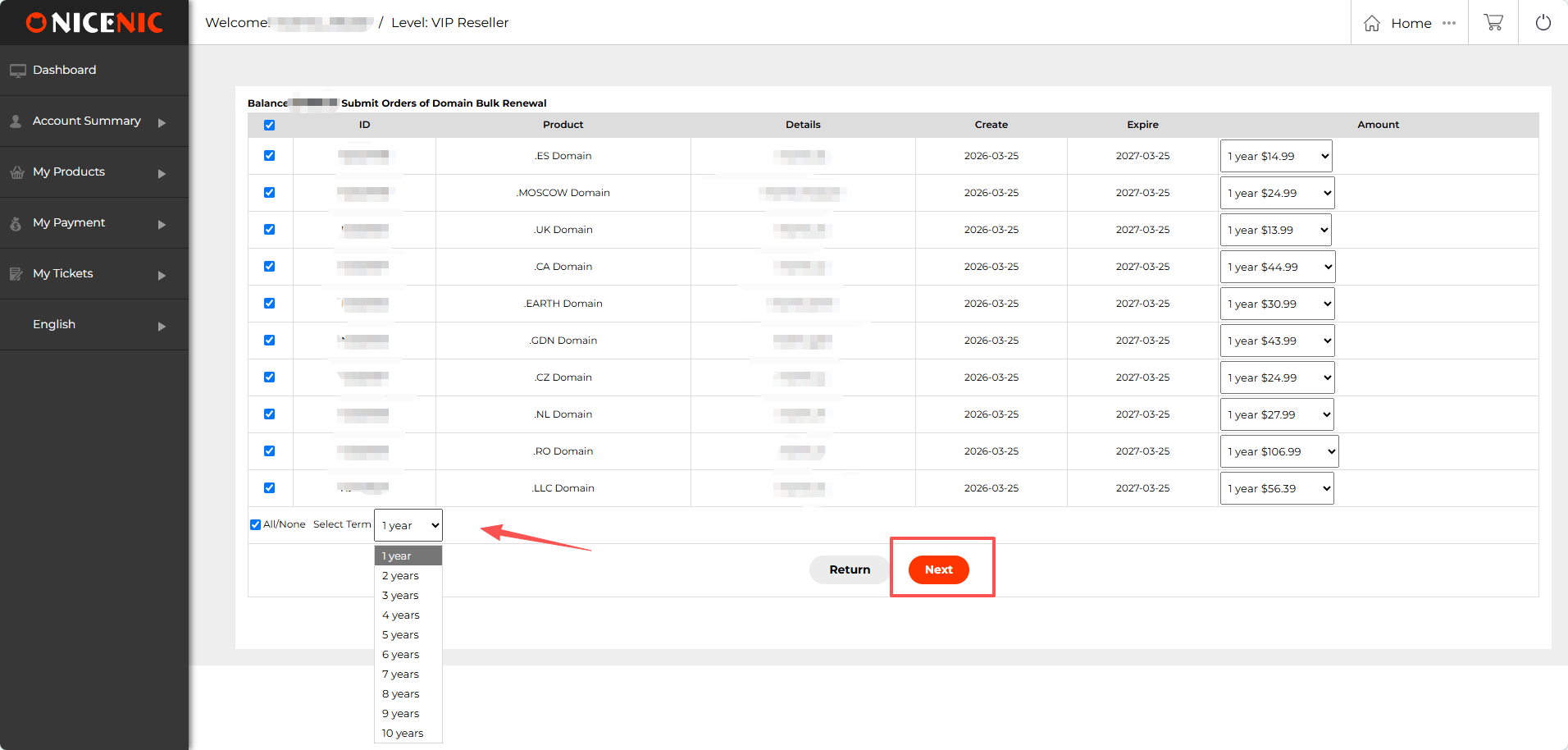This screenshot has height=750, width=1568.
Task: Click the Next button
Action: (939, 569)
